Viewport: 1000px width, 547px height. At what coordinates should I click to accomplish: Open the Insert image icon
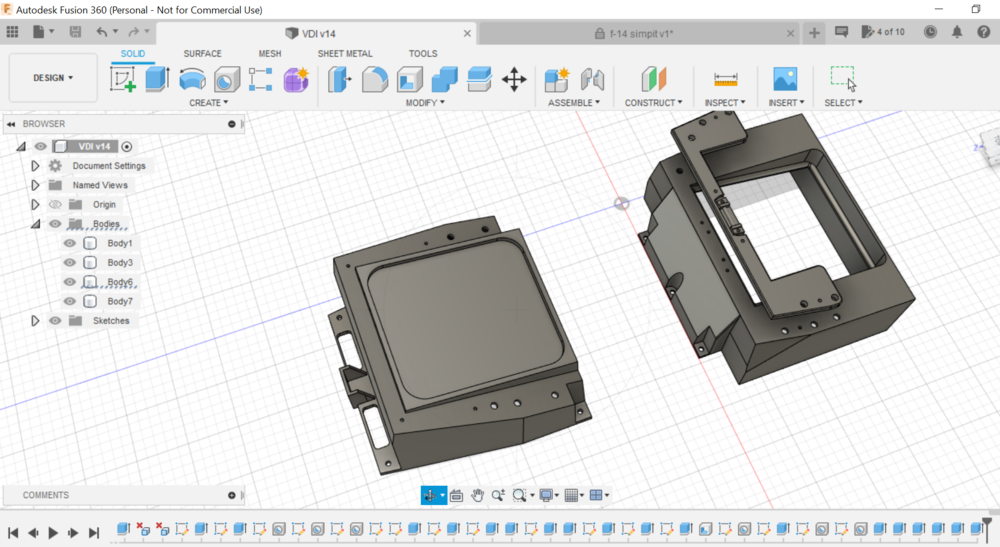785,79
